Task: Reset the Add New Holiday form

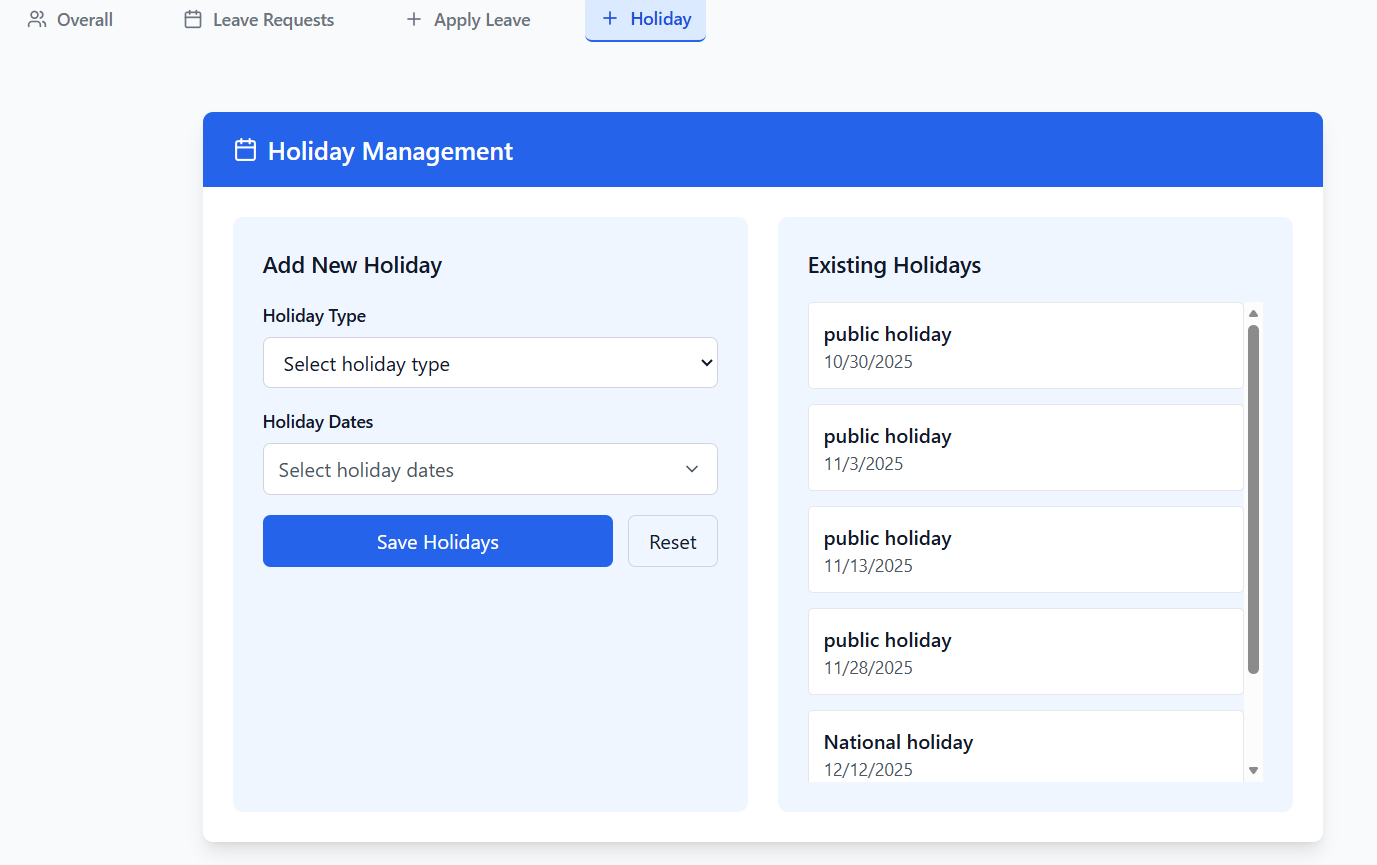Action: tap(672, 541)
